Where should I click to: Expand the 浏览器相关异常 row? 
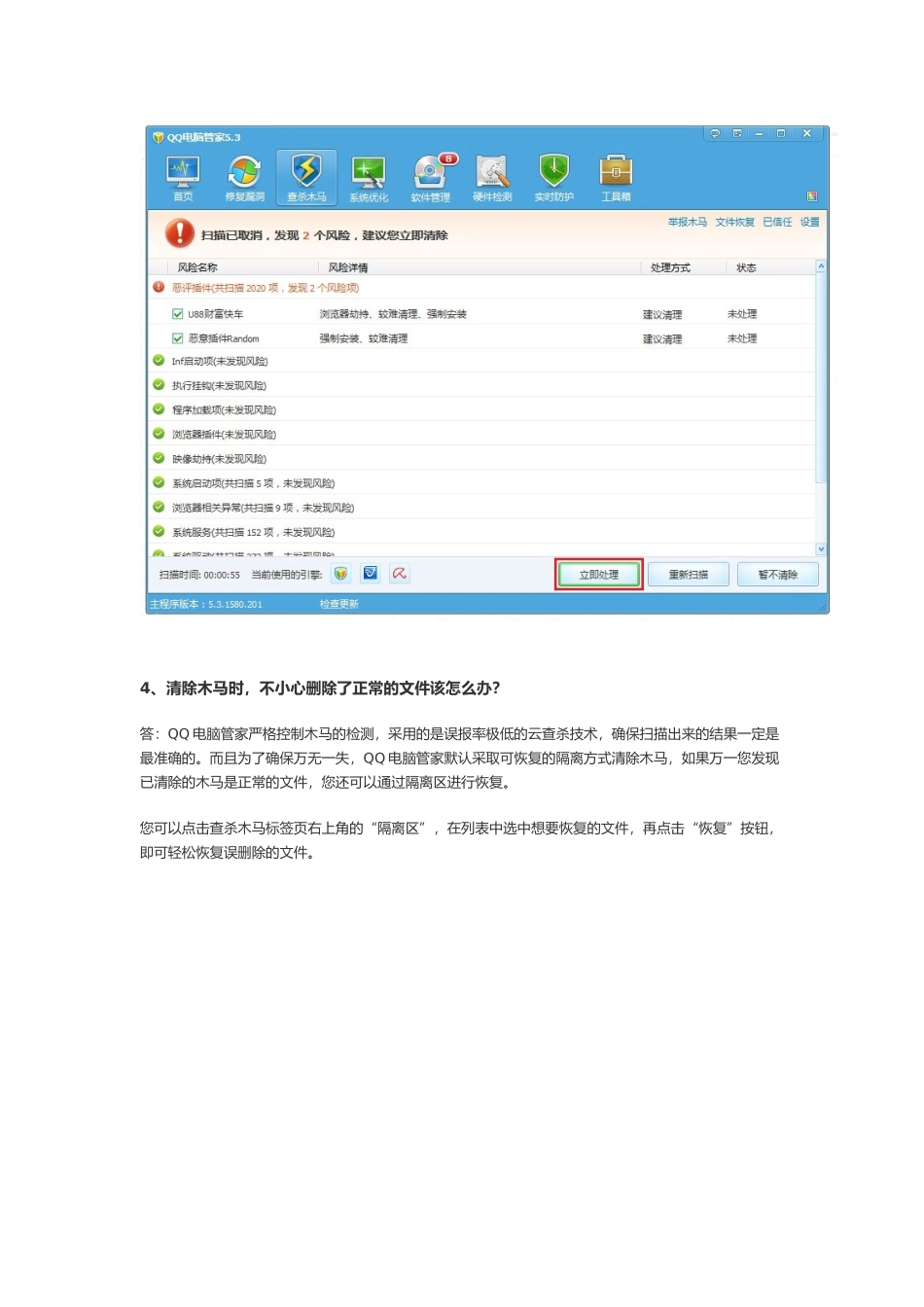click(x=480, y=507)
